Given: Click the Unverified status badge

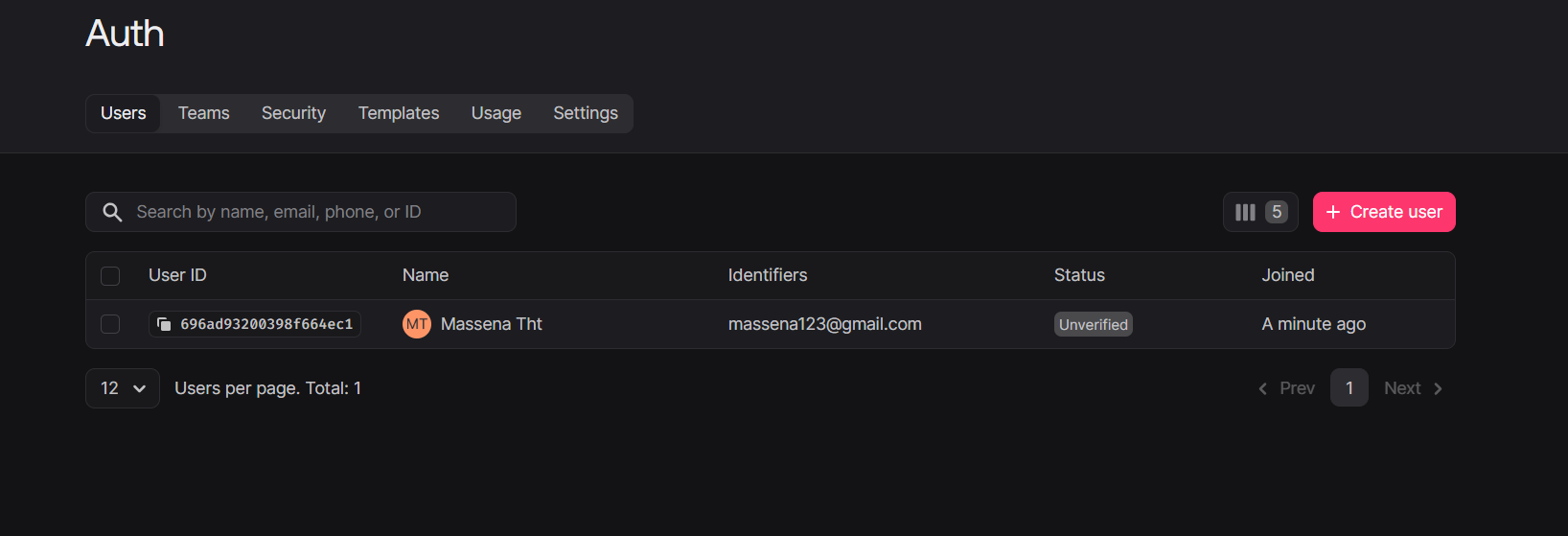Looking at the screenshot, I should tap(1094, 324).
